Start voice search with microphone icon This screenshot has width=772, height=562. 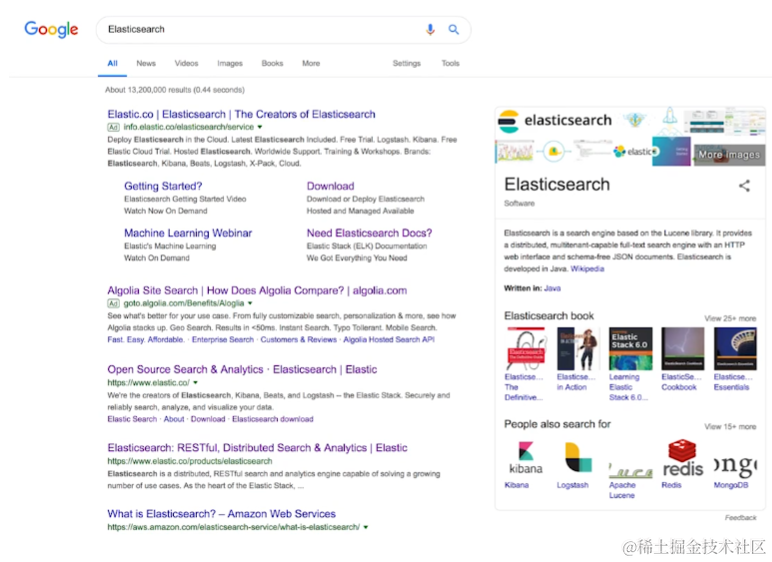(x=430, y=30)
